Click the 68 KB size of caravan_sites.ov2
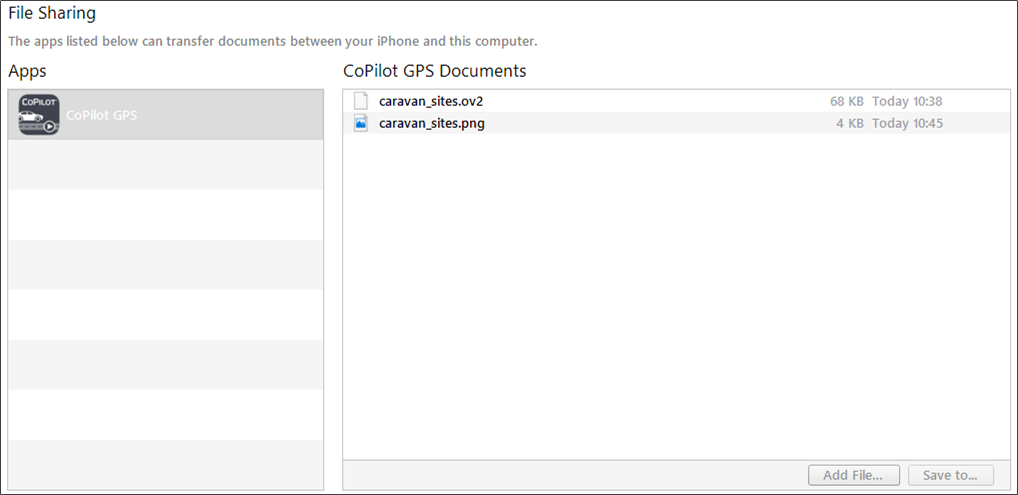Screen dimensions: 1018x495 pyautogui.click(x=846, y=101)
